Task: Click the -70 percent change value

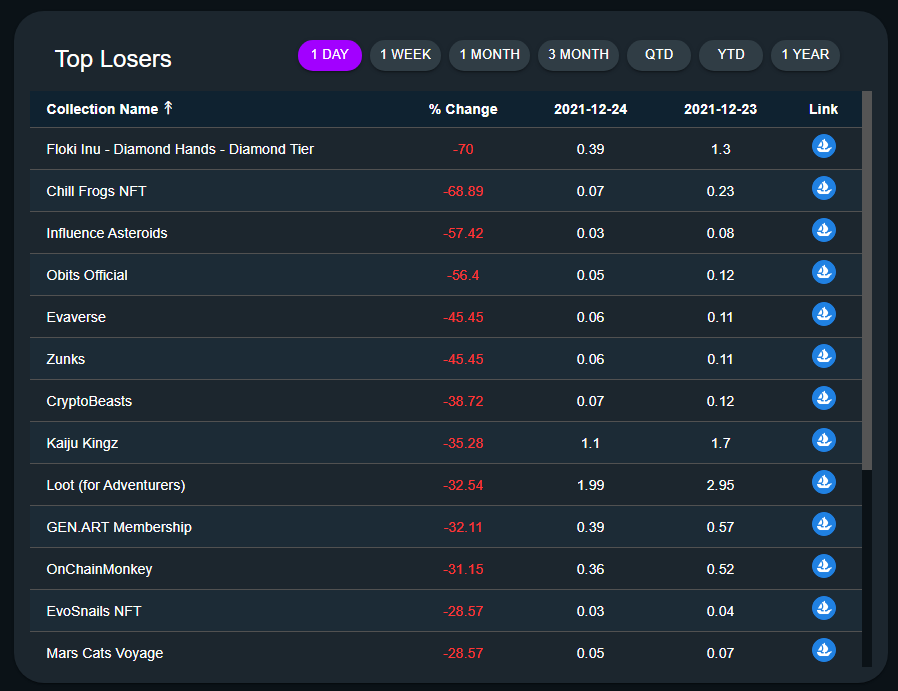Action: [x=463, y=149]
